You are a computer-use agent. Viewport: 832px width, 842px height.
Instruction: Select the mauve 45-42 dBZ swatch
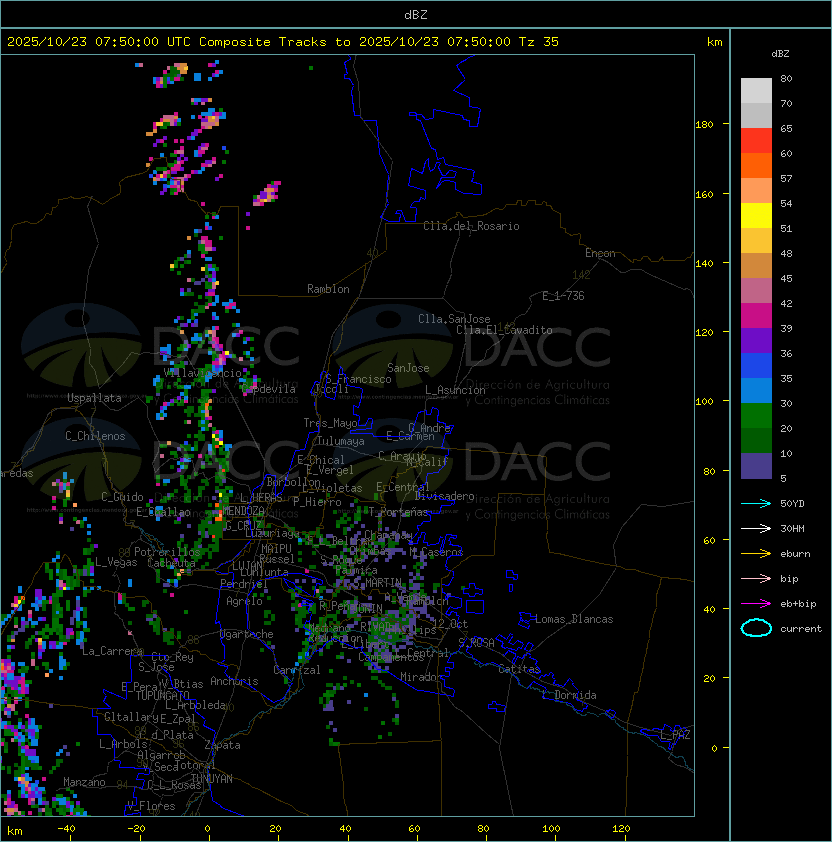[x=756, y=291]
